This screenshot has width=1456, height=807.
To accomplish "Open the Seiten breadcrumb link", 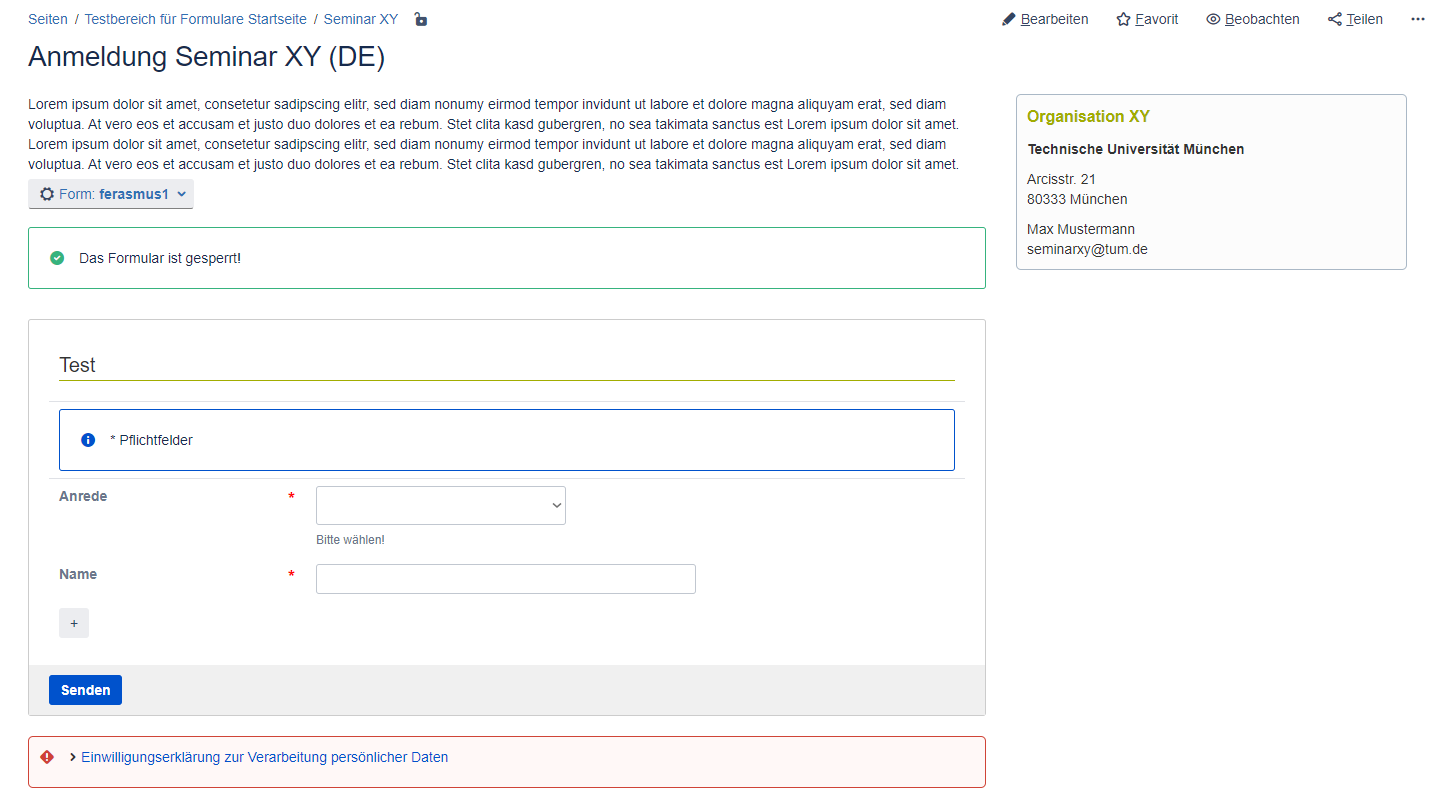I will click(48, 19).
